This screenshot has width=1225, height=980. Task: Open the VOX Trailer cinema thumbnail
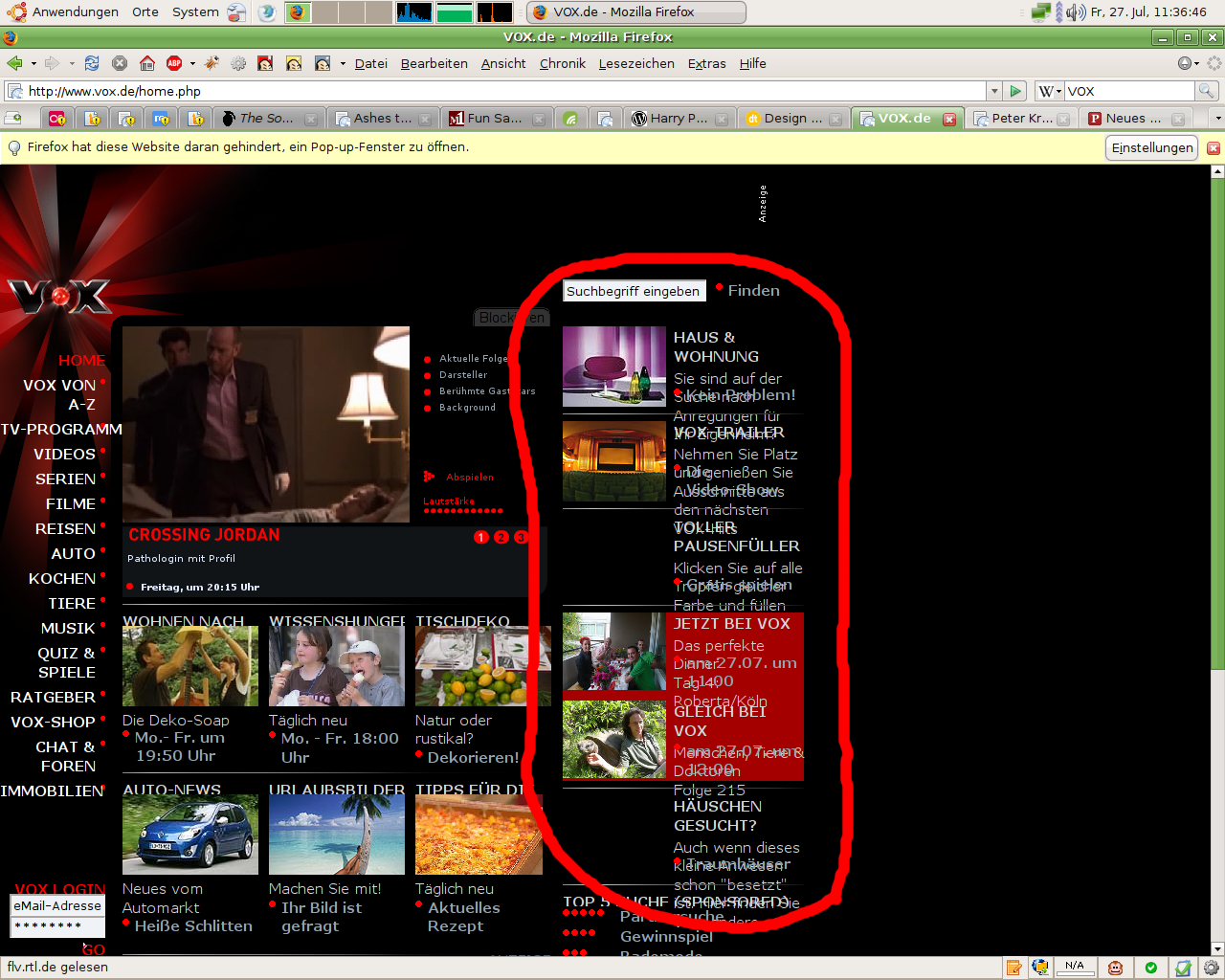click(614, 460)
